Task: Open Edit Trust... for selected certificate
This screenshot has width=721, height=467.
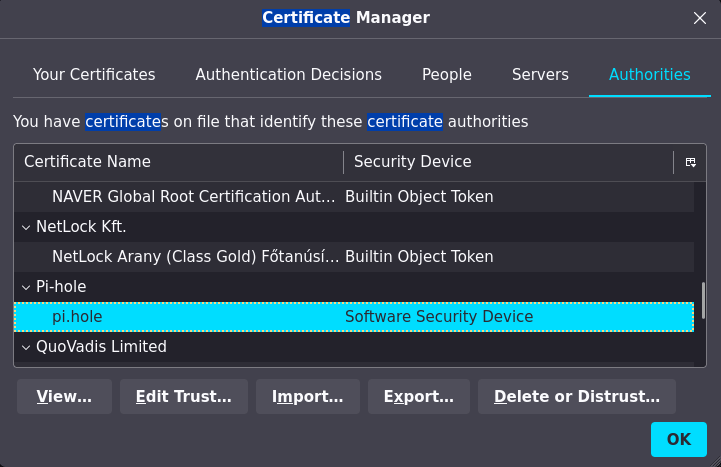Action: [184, 396]
